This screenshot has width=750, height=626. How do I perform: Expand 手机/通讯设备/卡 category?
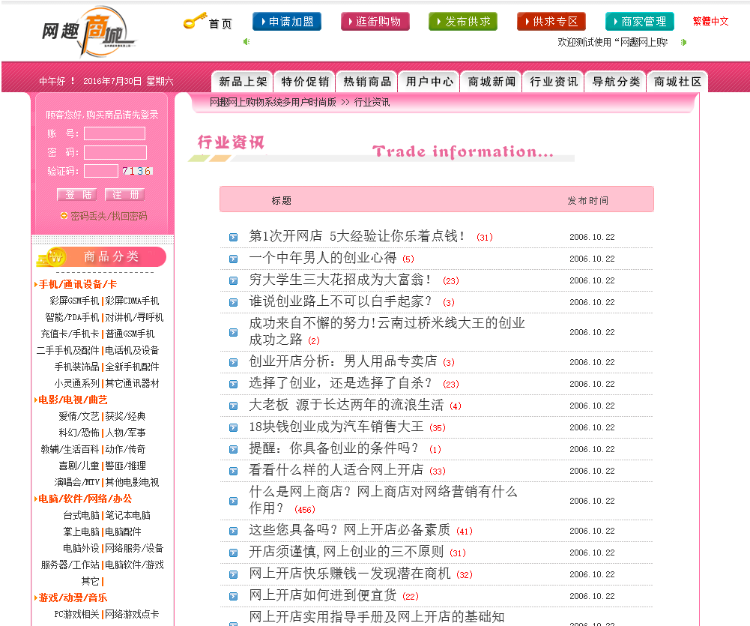(x=77, y=285)
